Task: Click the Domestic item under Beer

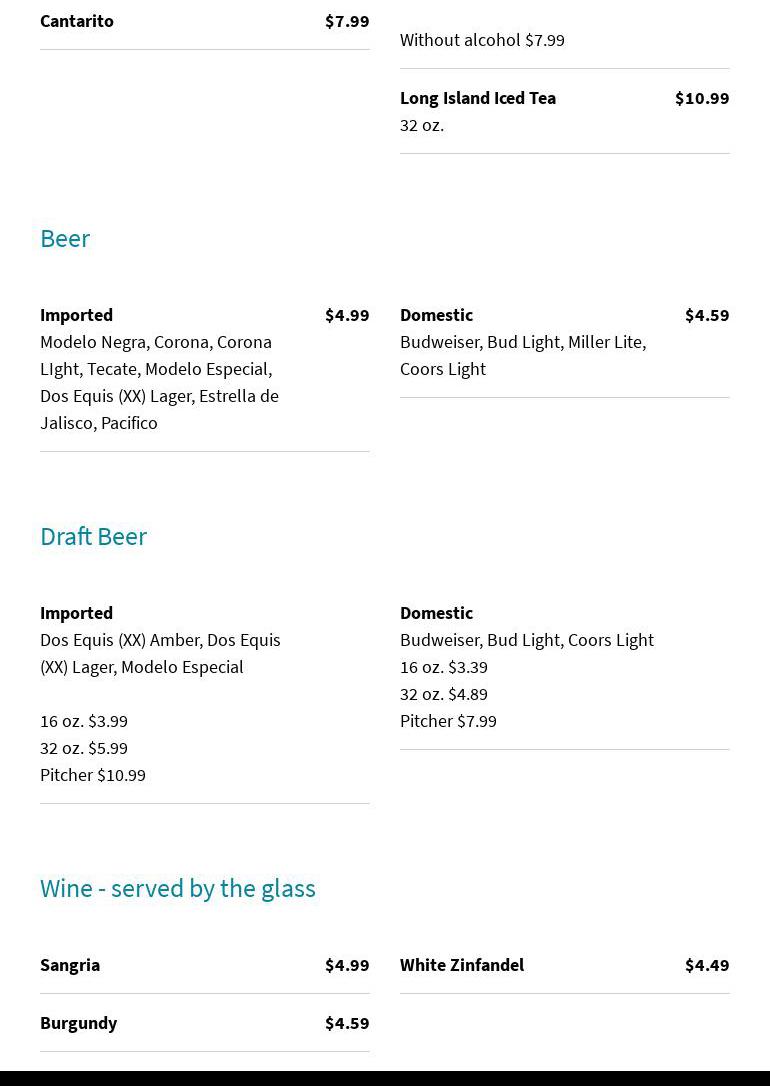Action: (x=436, y=315)
